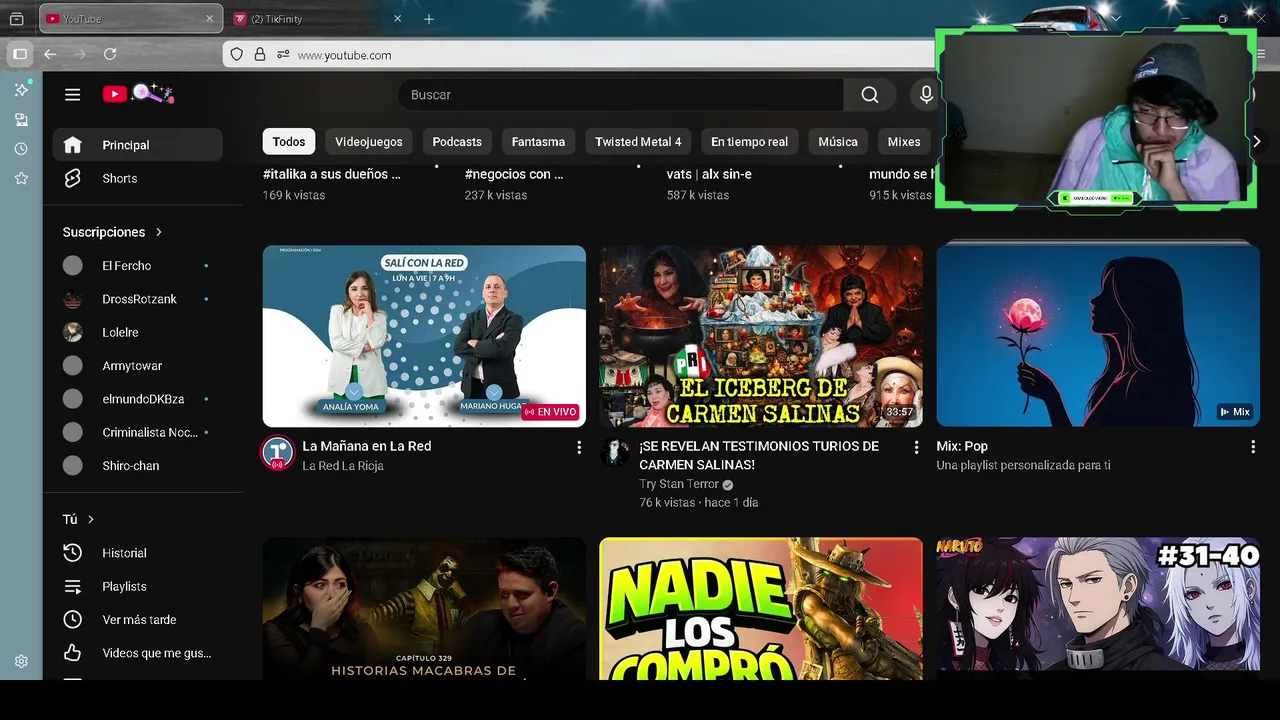Open options menu for Mix: Pop

click(x=1252, y=448)
